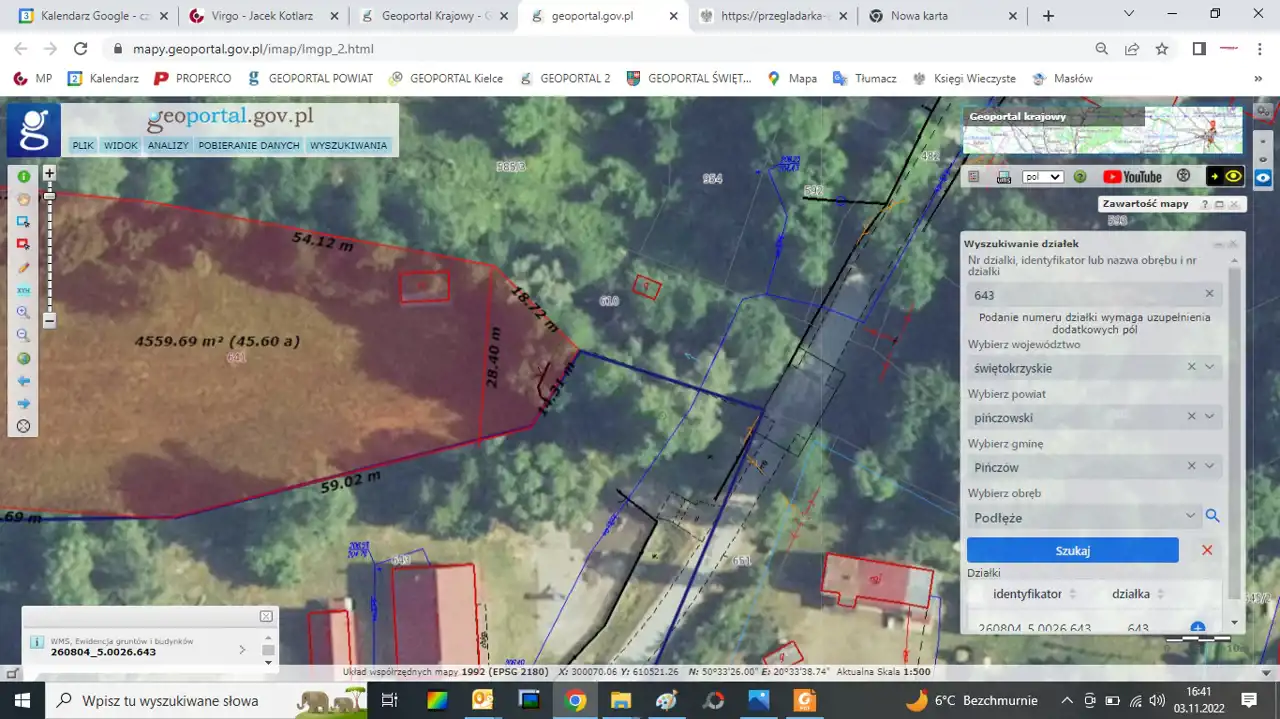The image size is (1280, 719).
Task: Open the WYSZUKIWANIA menu
Action: [348, 146]
